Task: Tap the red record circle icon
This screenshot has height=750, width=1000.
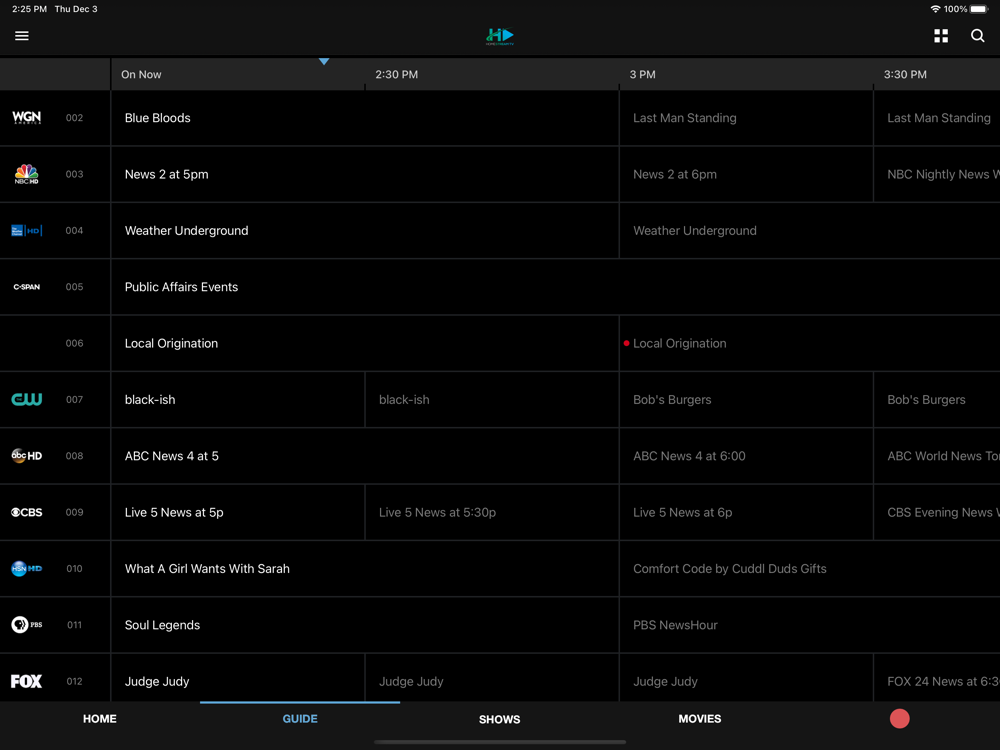Action: coord(899,719)
